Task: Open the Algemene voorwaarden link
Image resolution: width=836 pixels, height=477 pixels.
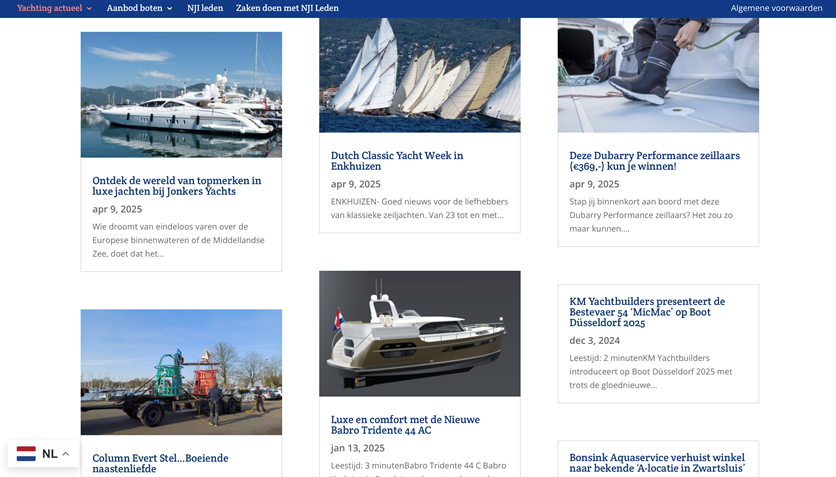Action: pos(776,8)
